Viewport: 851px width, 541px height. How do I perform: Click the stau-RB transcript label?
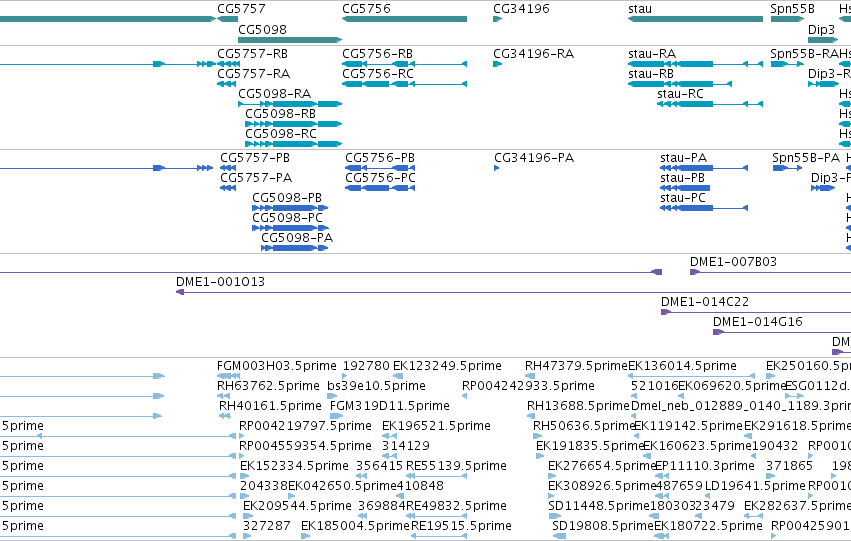(651, 74)
